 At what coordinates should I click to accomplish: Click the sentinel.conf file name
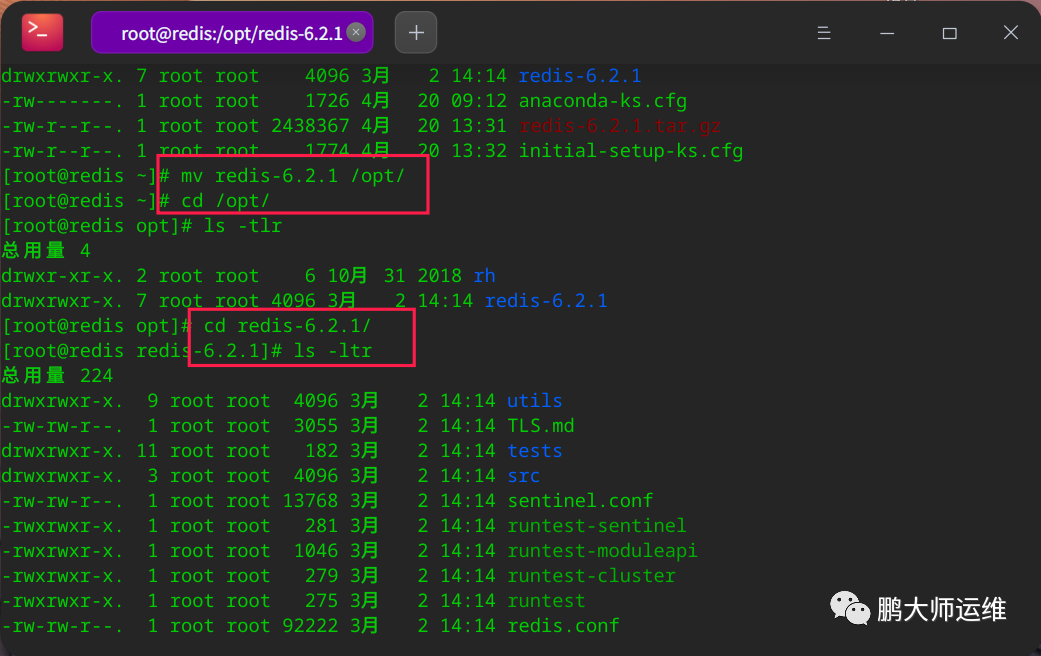tap(580, 501)
